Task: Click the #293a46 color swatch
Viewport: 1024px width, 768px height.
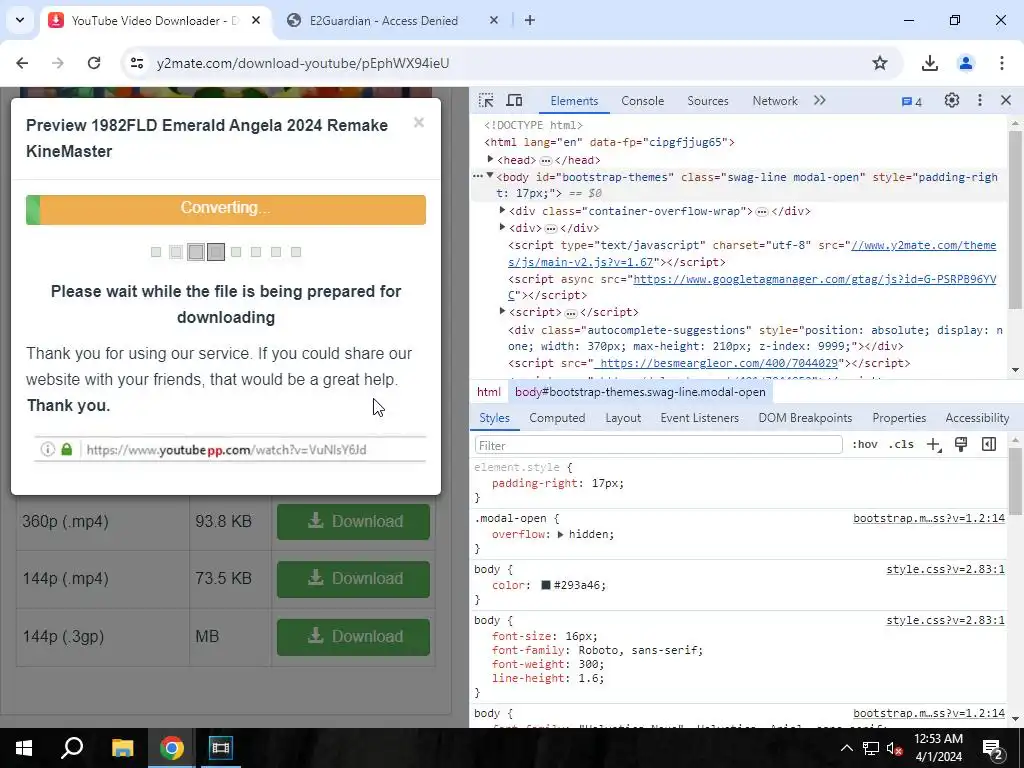Action: point(546,585)
